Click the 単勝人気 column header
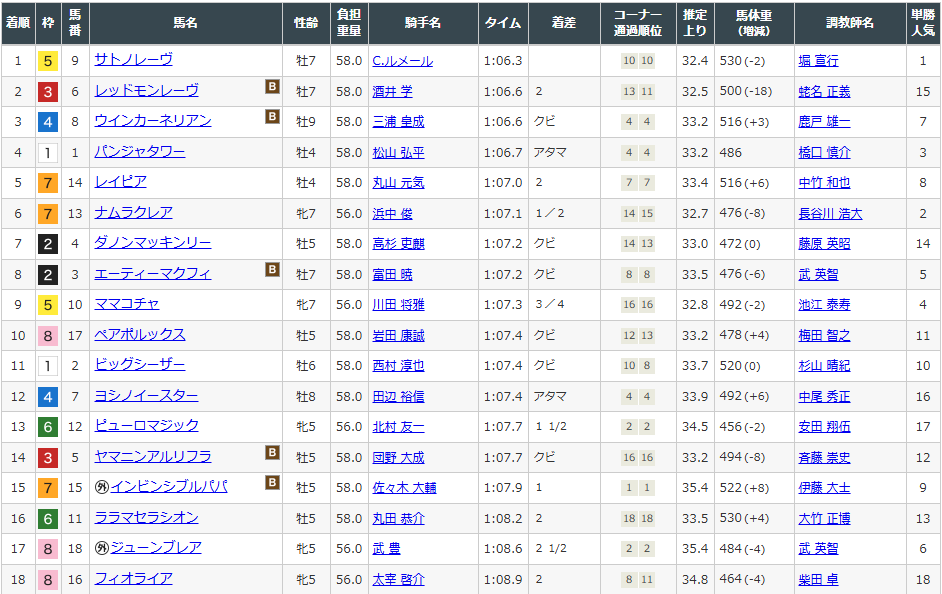 point(922,23)
